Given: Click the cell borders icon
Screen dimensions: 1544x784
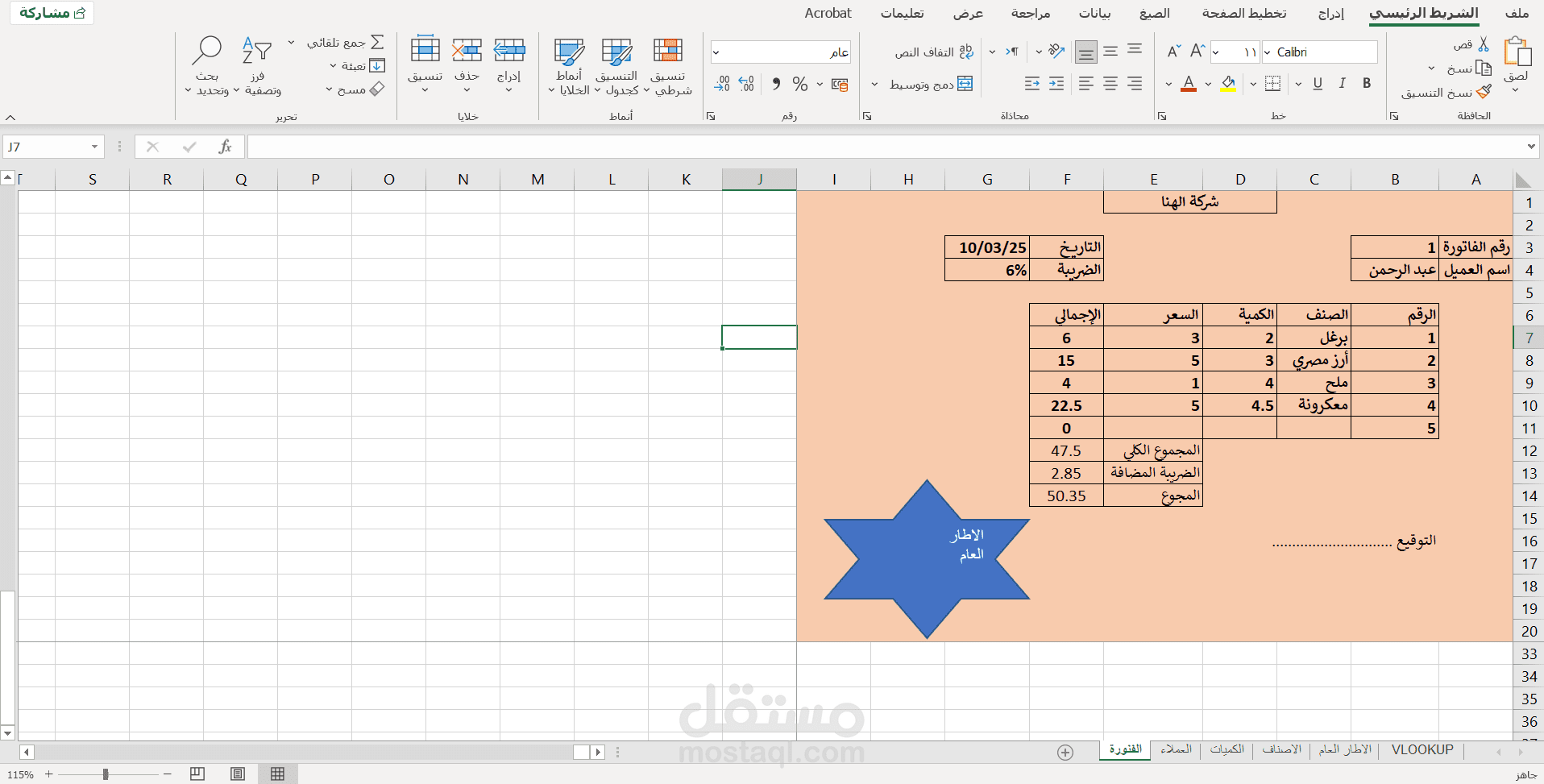Looking at the screenshot, I should 1273,84.
